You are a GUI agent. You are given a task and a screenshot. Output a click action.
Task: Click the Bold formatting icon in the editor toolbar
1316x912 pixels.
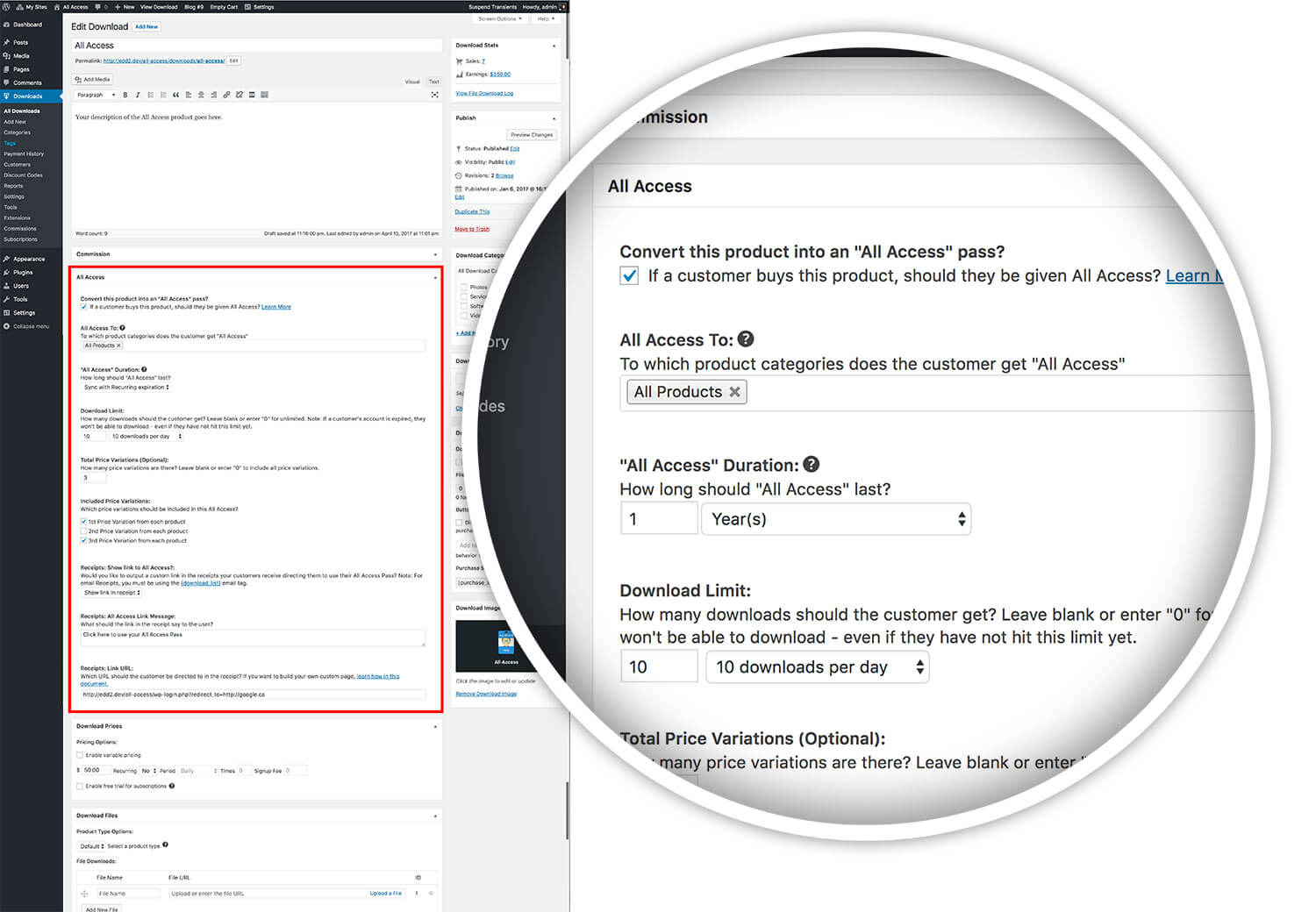tap(125, 95)
